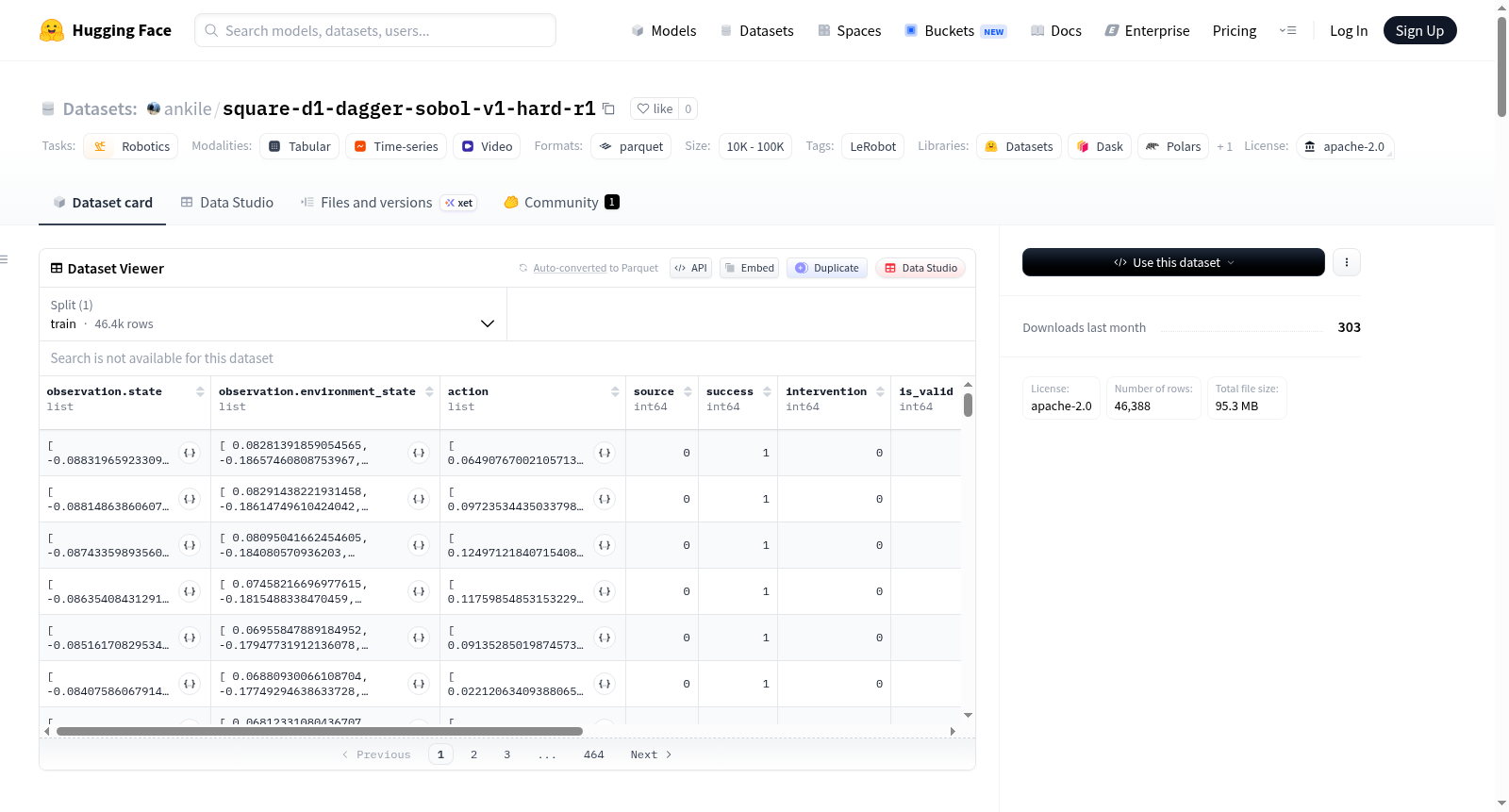1509x812 pixels.
Task: Go to last page 464
Action: tap(593, 754)
